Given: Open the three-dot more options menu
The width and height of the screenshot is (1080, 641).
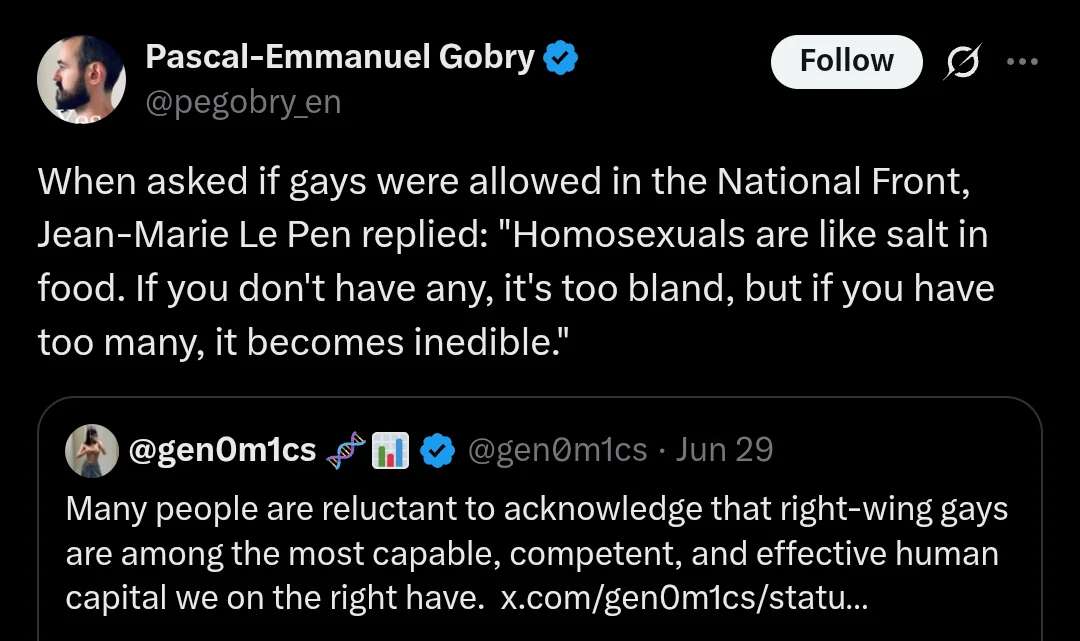Looking at the screenshot, I should tap(1022, 62).
